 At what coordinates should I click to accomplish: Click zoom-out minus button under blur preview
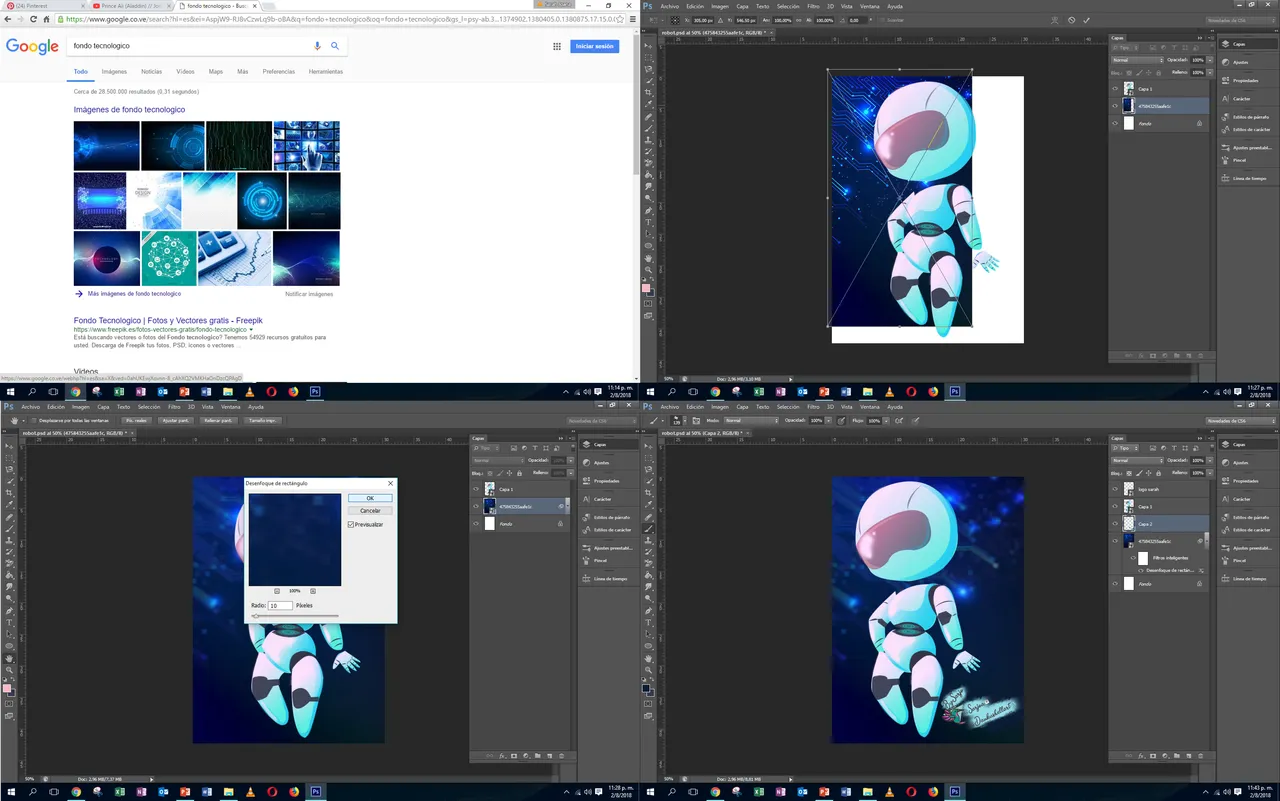277,591
